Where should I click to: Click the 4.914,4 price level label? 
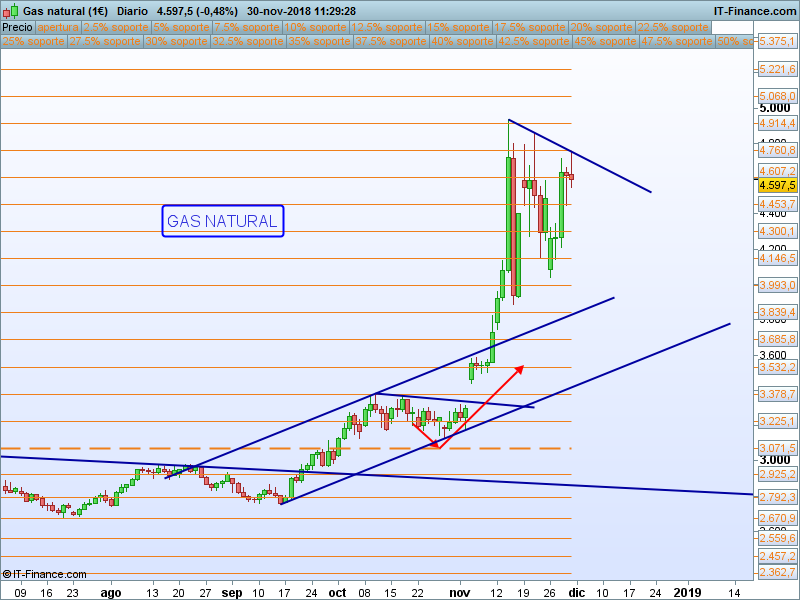pyautogui.click(x=777, y=123)
